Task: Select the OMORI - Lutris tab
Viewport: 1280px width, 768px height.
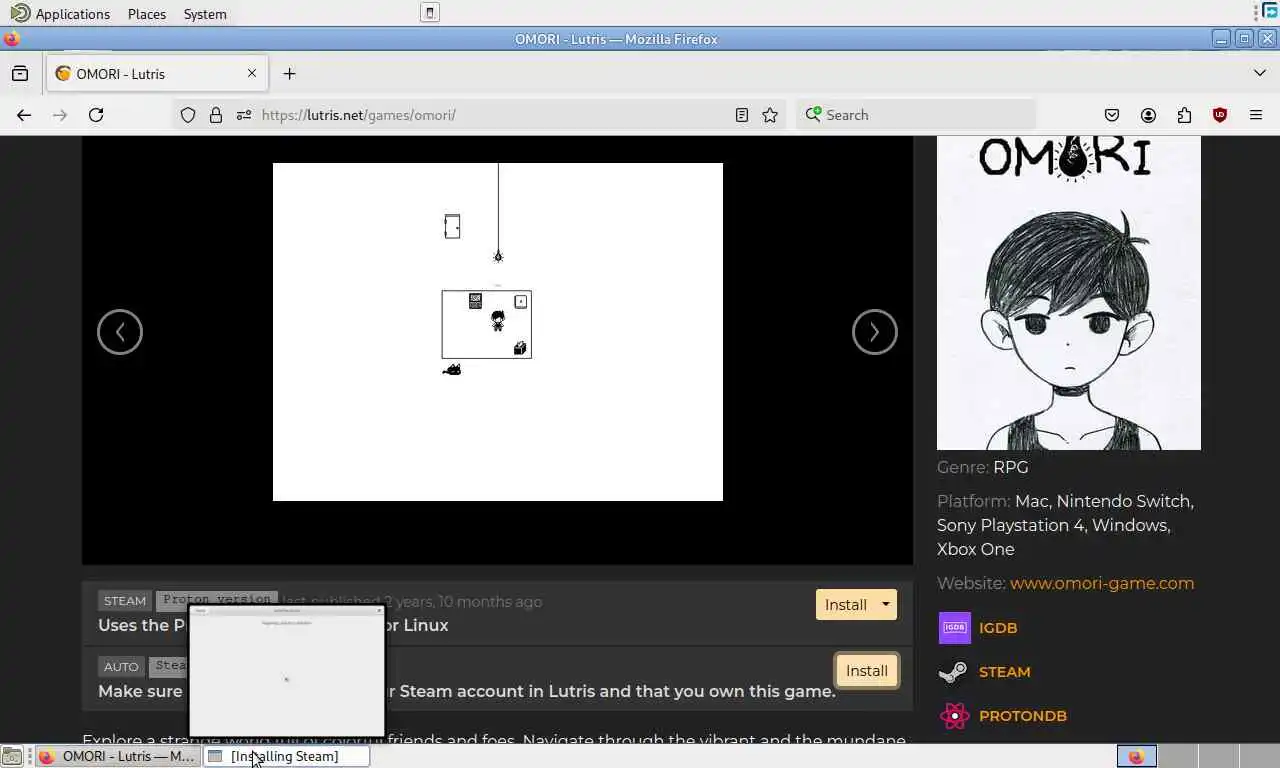Action: click(x=157, y=73)
